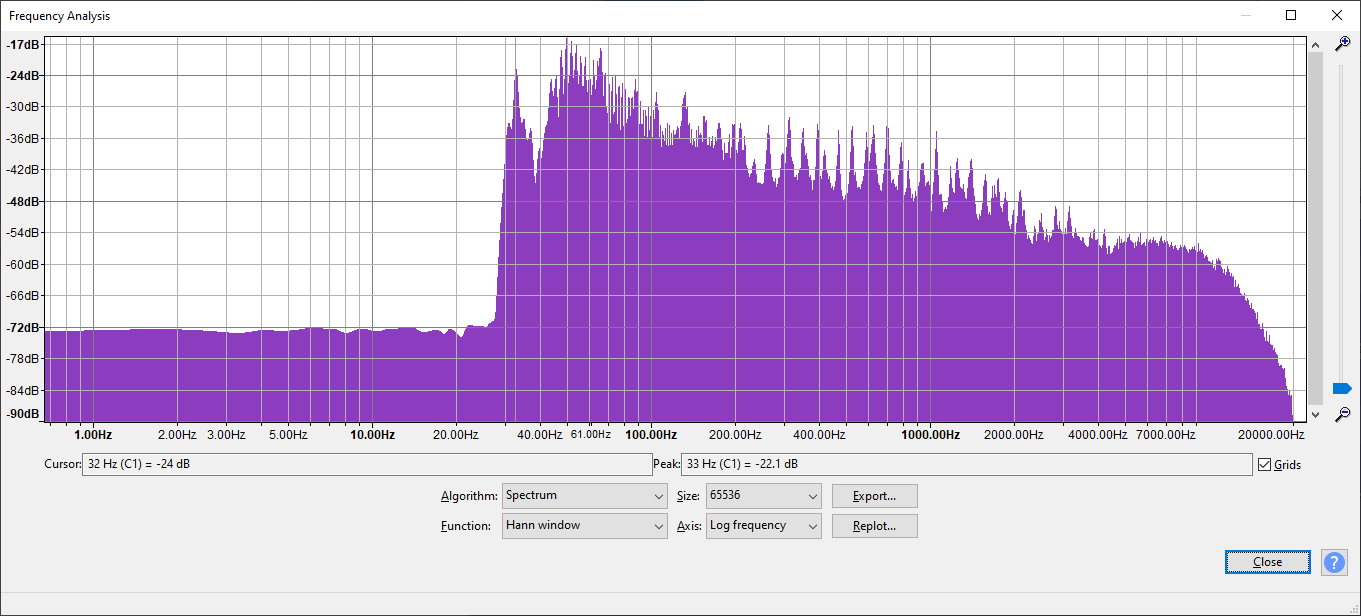The width and height of the screenshot is (1361, 616).
Task: Click the 1000.00Hz label on frequency ruler
Action: (x=931, y=435)
